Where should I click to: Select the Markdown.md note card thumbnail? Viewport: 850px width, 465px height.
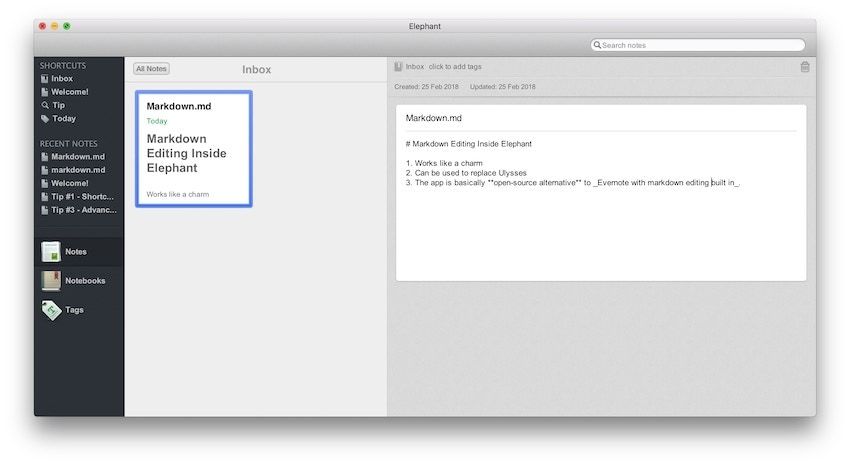pos(194,149)
